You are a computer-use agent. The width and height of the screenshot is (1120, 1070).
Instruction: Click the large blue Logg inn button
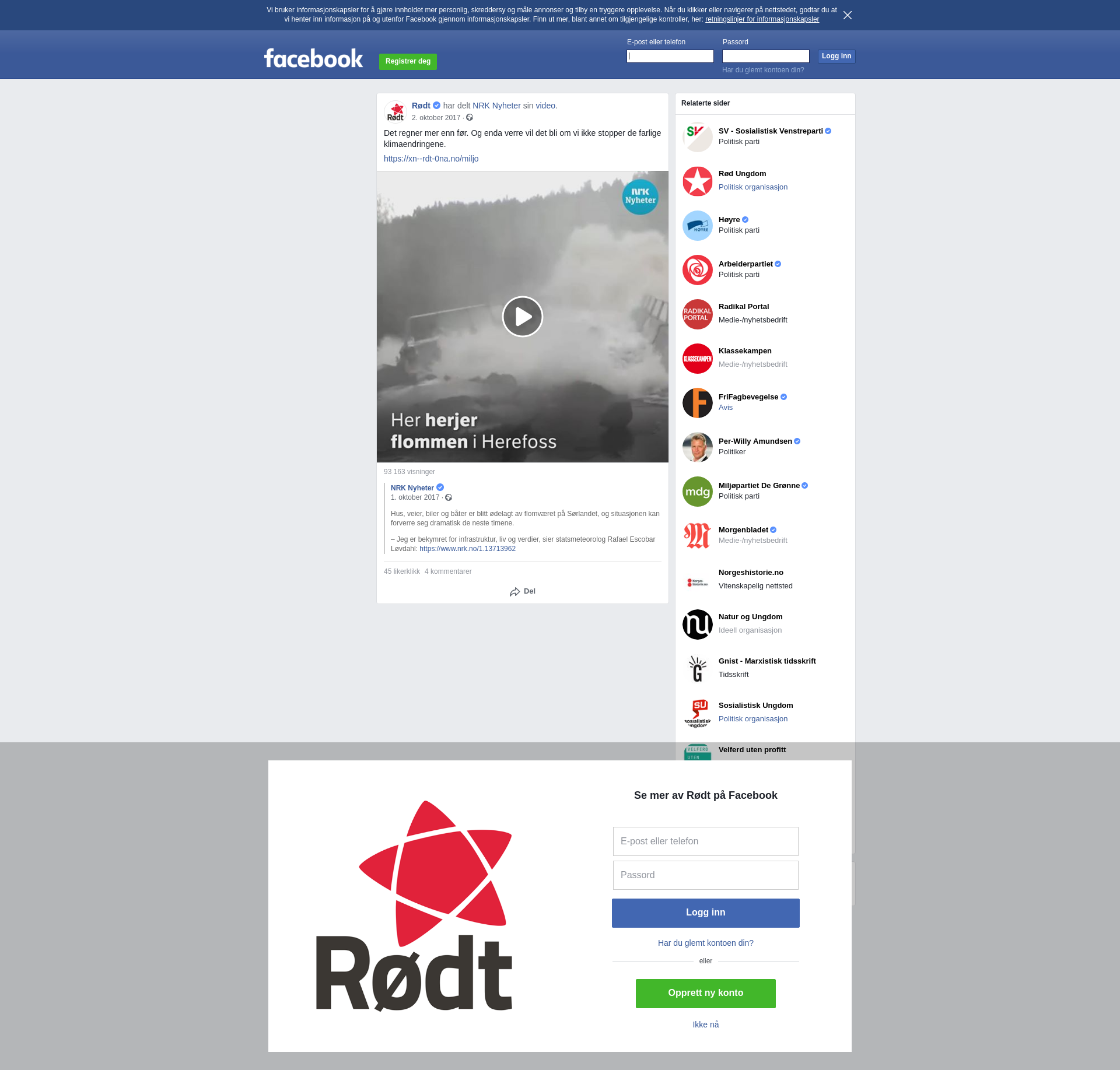click(x=706, y=913)
